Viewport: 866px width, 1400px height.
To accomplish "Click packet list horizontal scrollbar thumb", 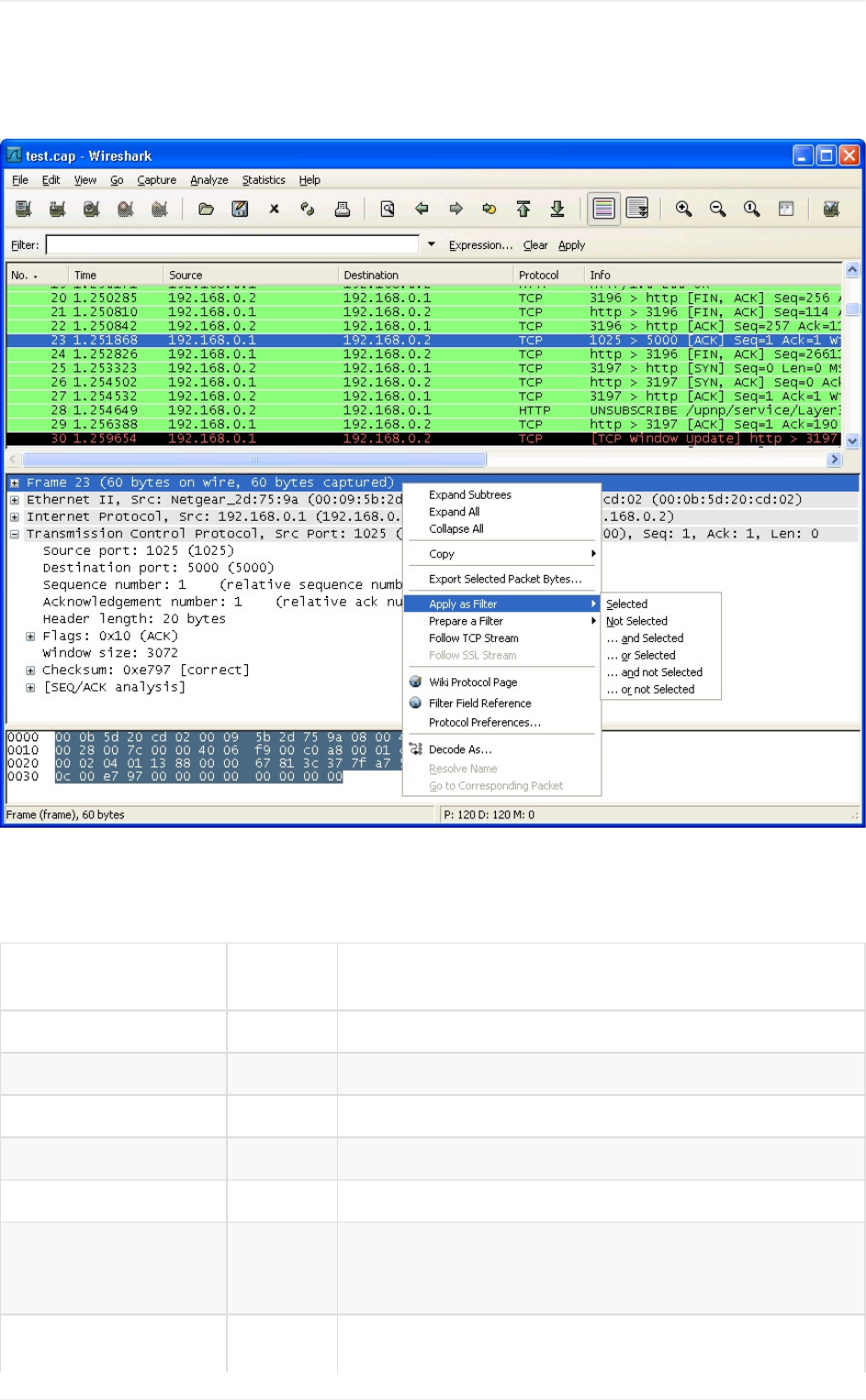I will point(254,459).
